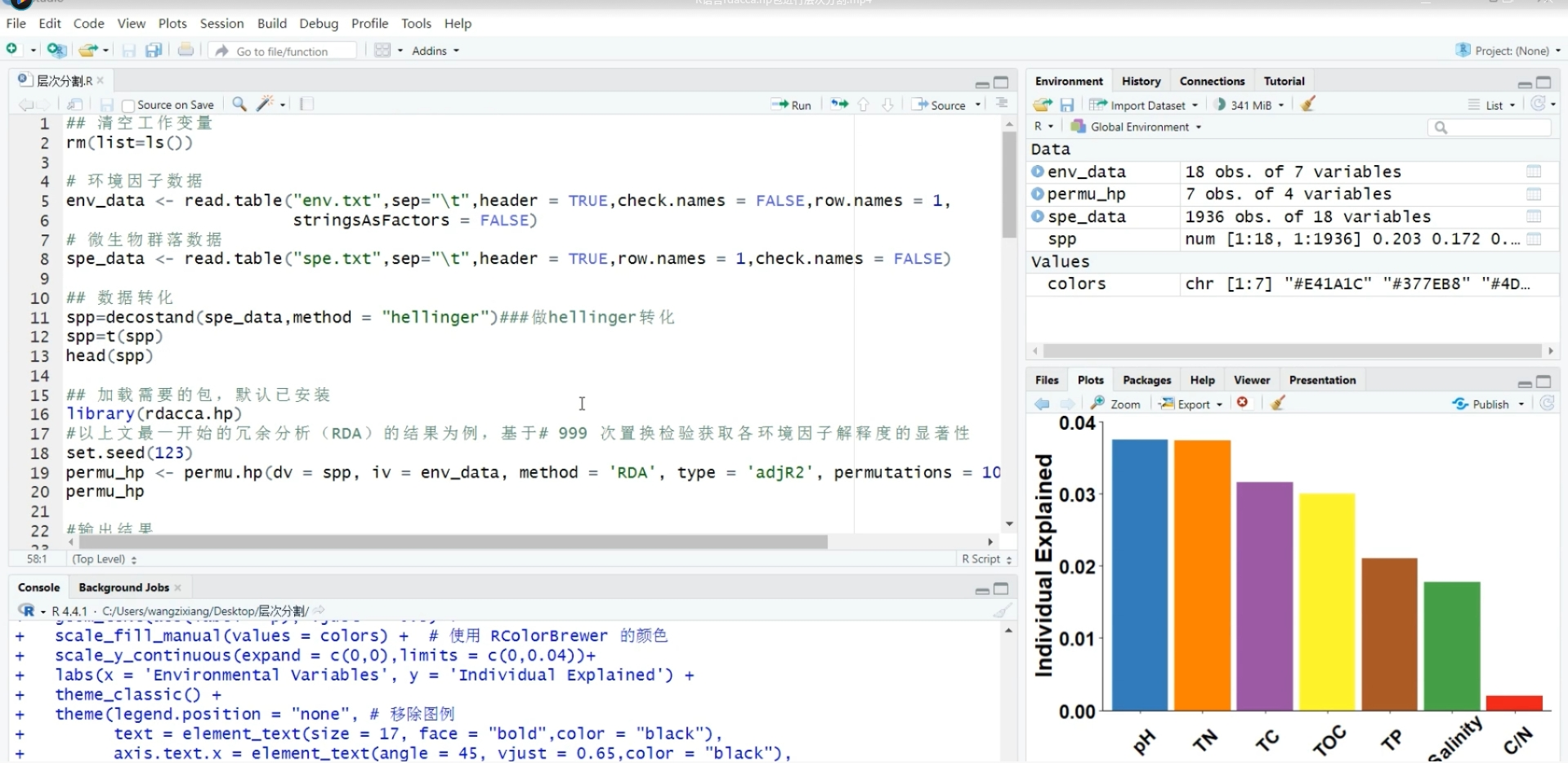The width and height of the screenshot is (1568, 763).
Task: Click the editor horizontal scrollbar
Action: click(x=453, y=542)
